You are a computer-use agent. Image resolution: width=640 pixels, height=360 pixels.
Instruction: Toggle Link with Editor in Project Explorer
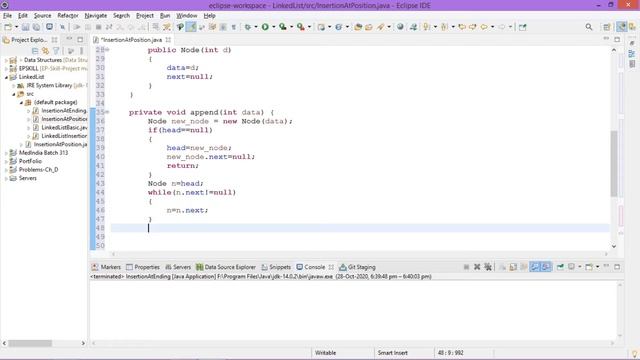45,51
